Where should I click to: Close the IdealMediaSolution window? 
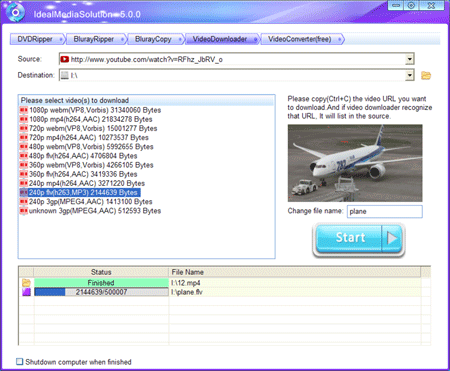coord(431,6)
